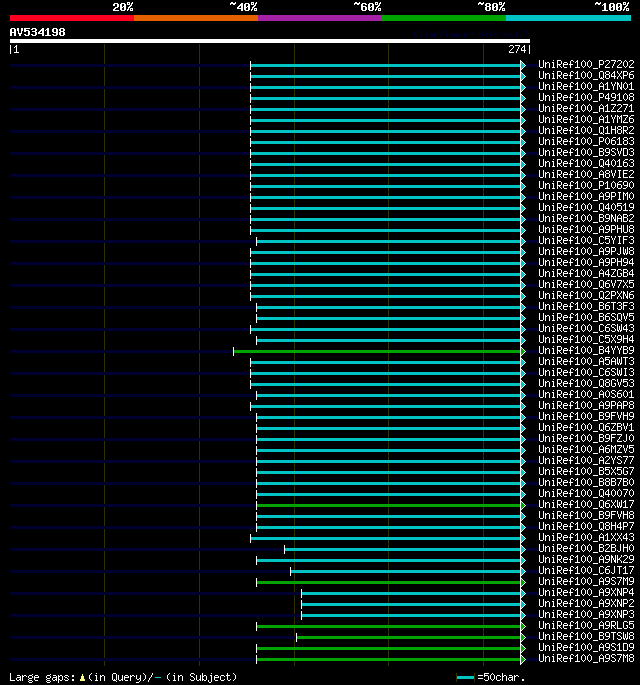640x685 pixels.
Task: Select UniRef100_A1XX43 label
Action: pos(586,537)
